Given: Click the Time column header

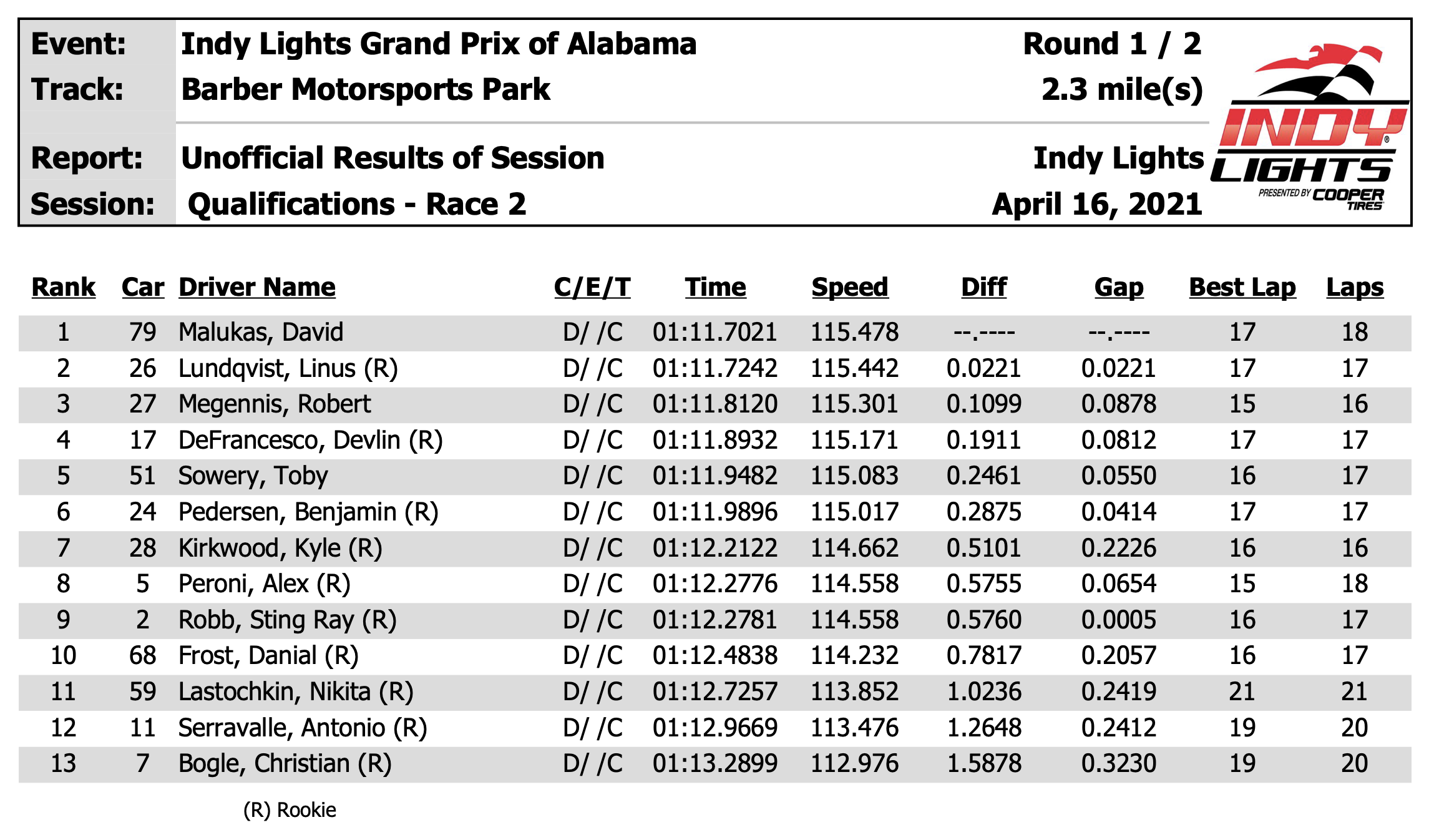Looking at the screenshot, I should click(715, 288).
